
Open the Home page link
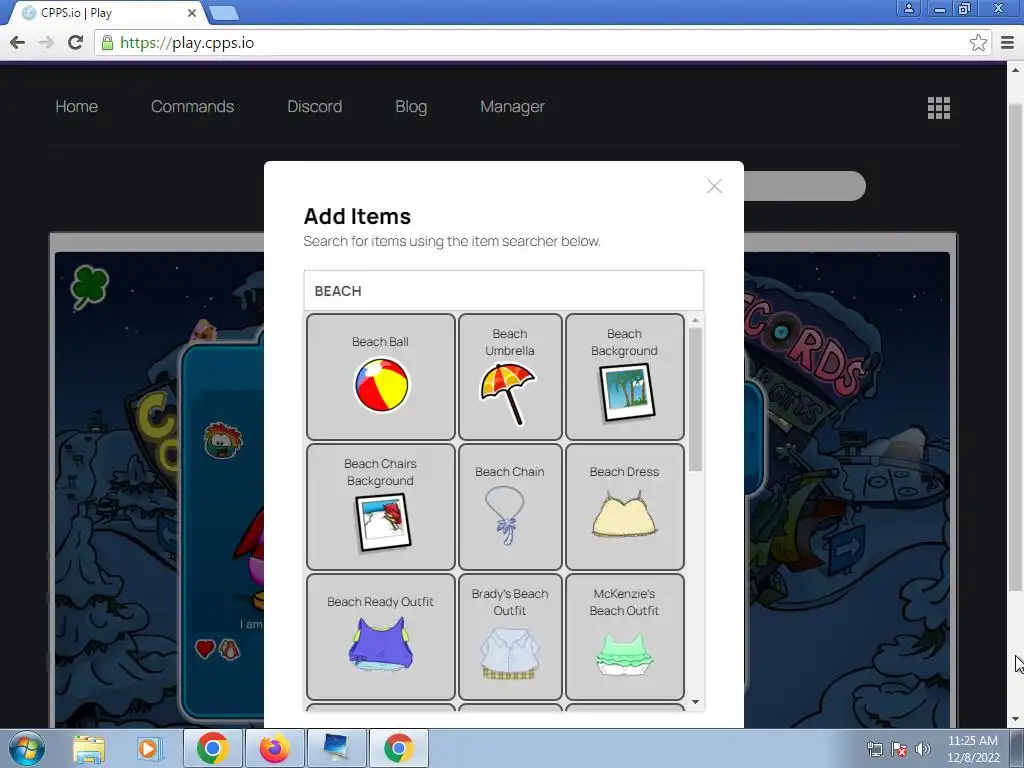[x=76, y=106]
